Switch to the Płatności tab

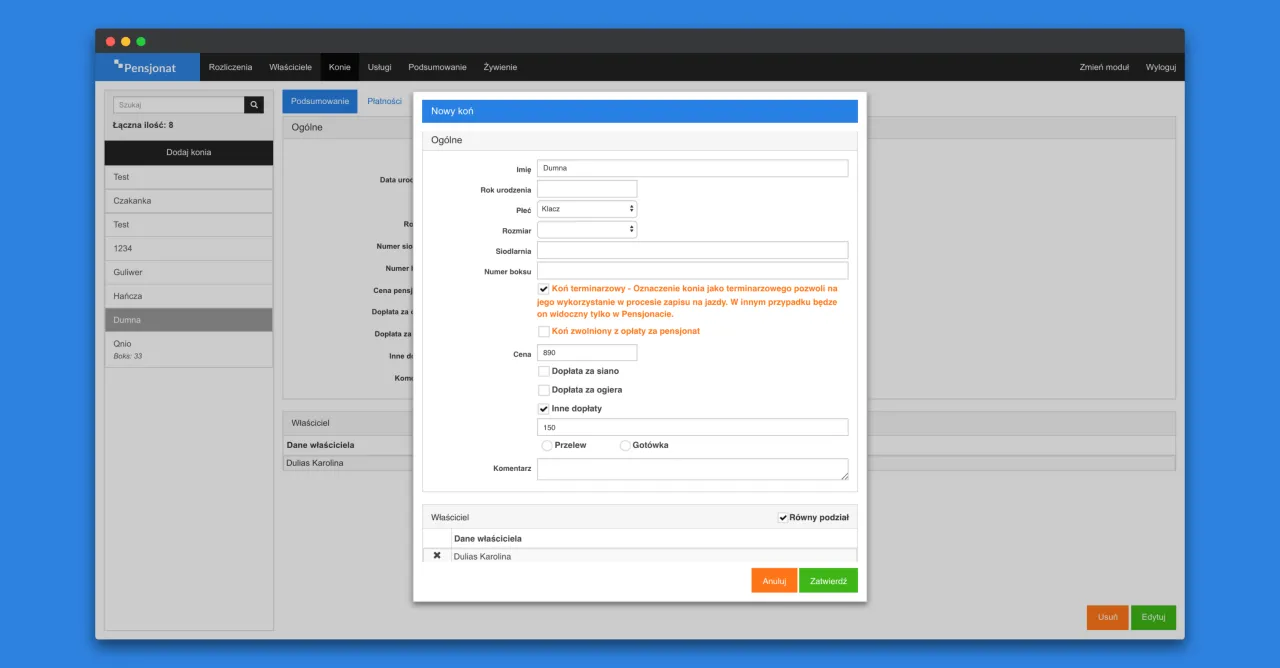384,101
